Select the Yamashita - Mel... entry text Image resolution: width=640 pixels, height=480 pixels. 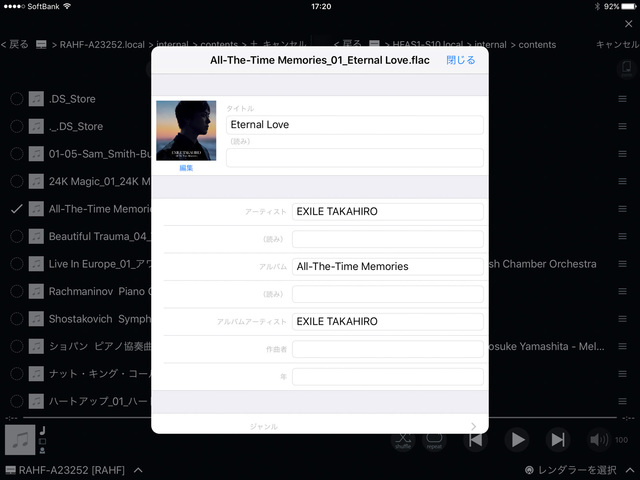pos(547,347)
